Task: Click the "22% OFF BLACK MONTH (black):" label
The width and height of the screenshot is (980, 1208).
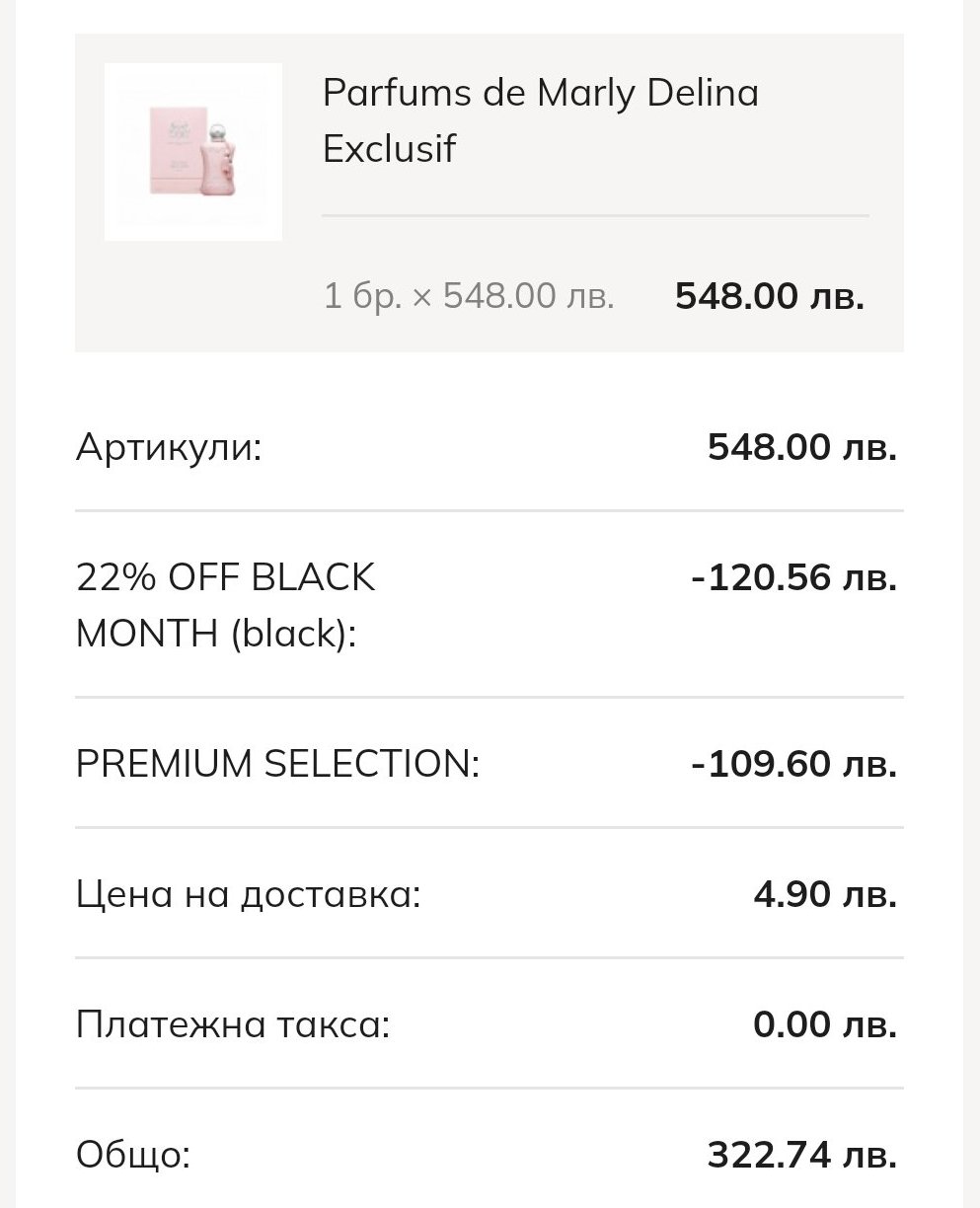Action: [225, 605]
